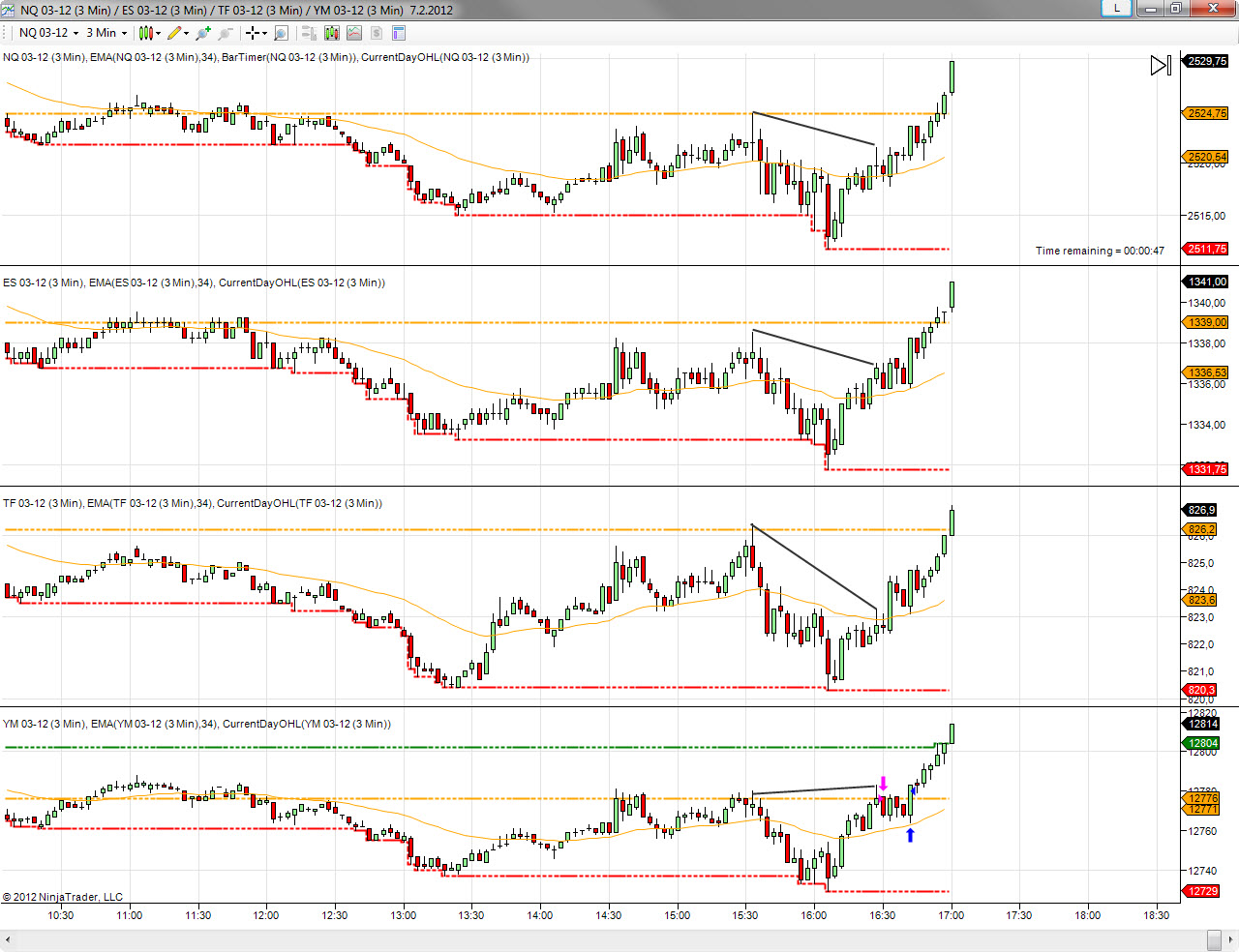Click the NQ price axis label 2515,00
This screenshot has width=1239, height=952.
click(x=1207, y=216)
